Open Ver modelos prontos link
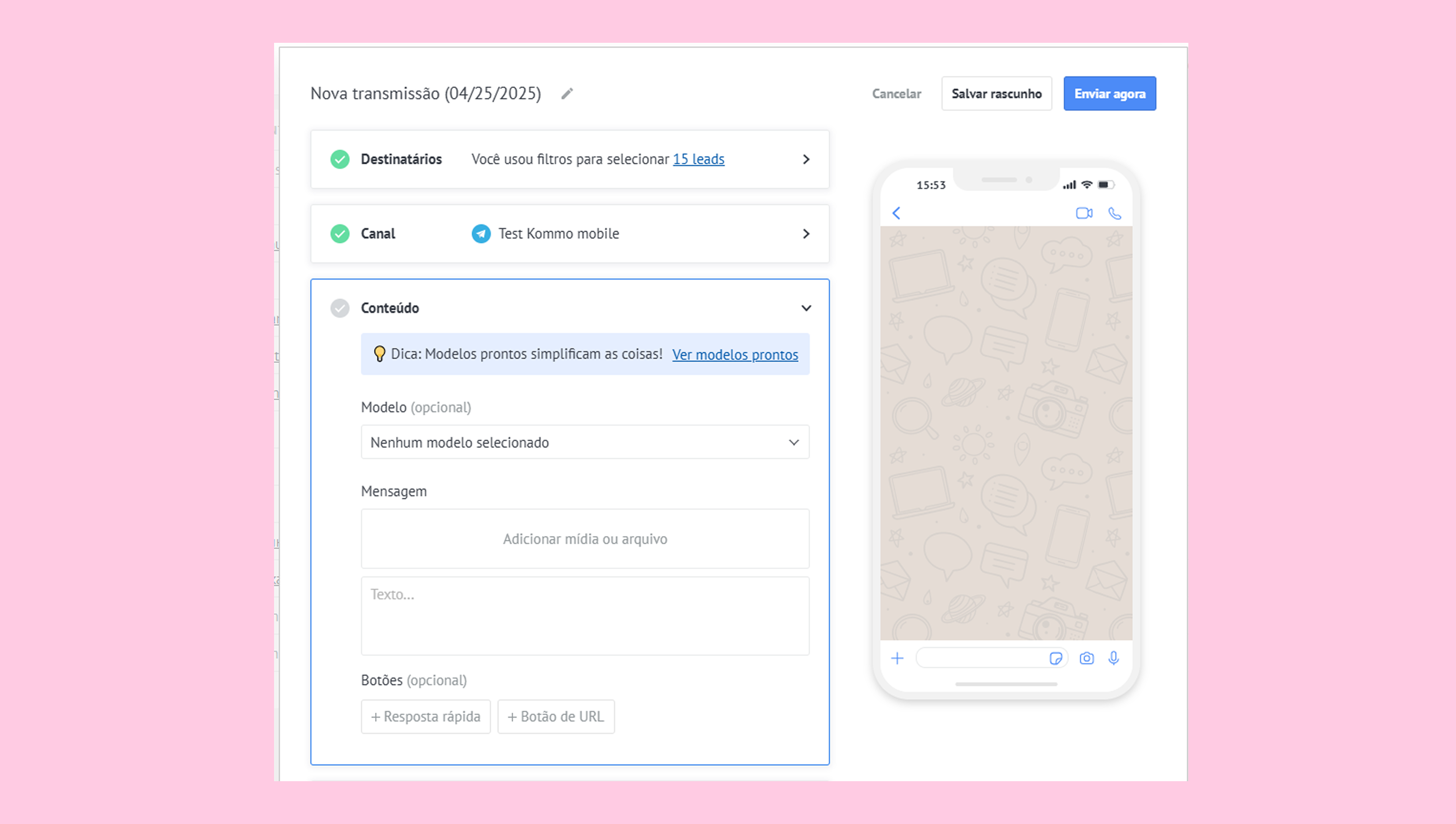1456x824 pixels. pyautogui.click(x=735, y=355)
